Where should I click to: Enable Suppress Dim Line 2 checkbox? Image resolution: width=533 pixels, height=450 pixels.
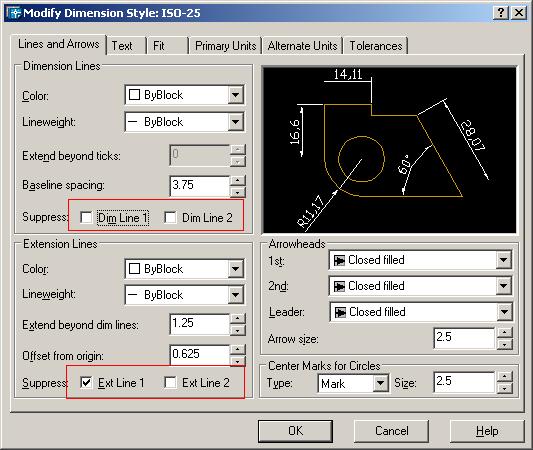(170, 218)
